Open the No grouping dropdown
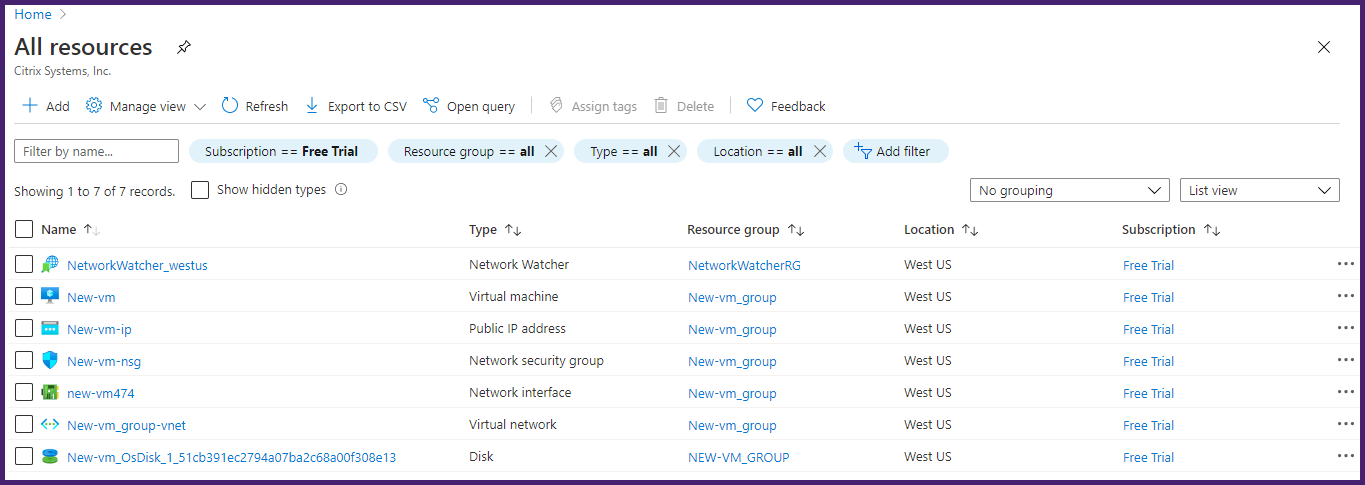Viewport: 1365px width, 485px height. [x=1069, y=190]
